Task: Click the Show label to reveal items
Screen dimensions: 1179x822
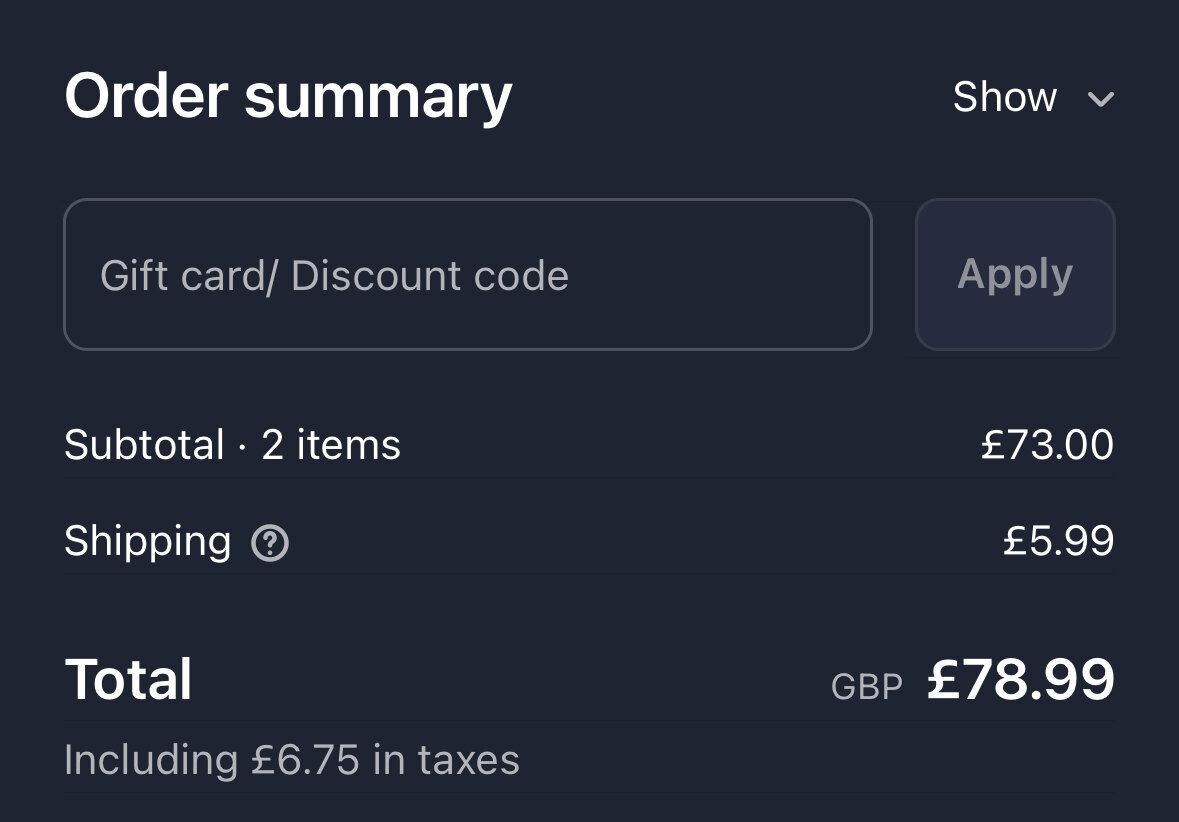Action: tap(1004, 97)
